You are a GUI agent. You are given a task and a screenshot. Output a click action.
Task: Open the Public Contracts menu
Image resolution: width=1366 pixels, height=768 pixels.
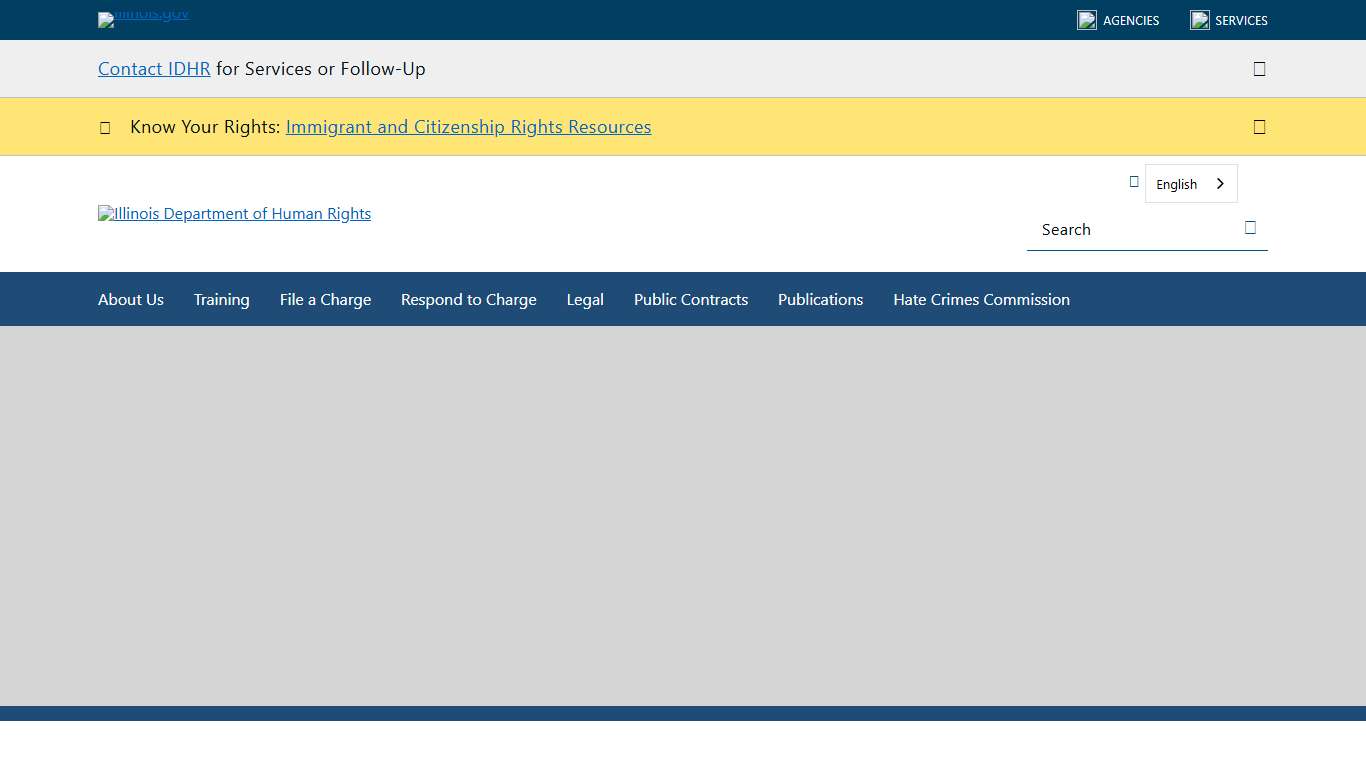[691, 300]
